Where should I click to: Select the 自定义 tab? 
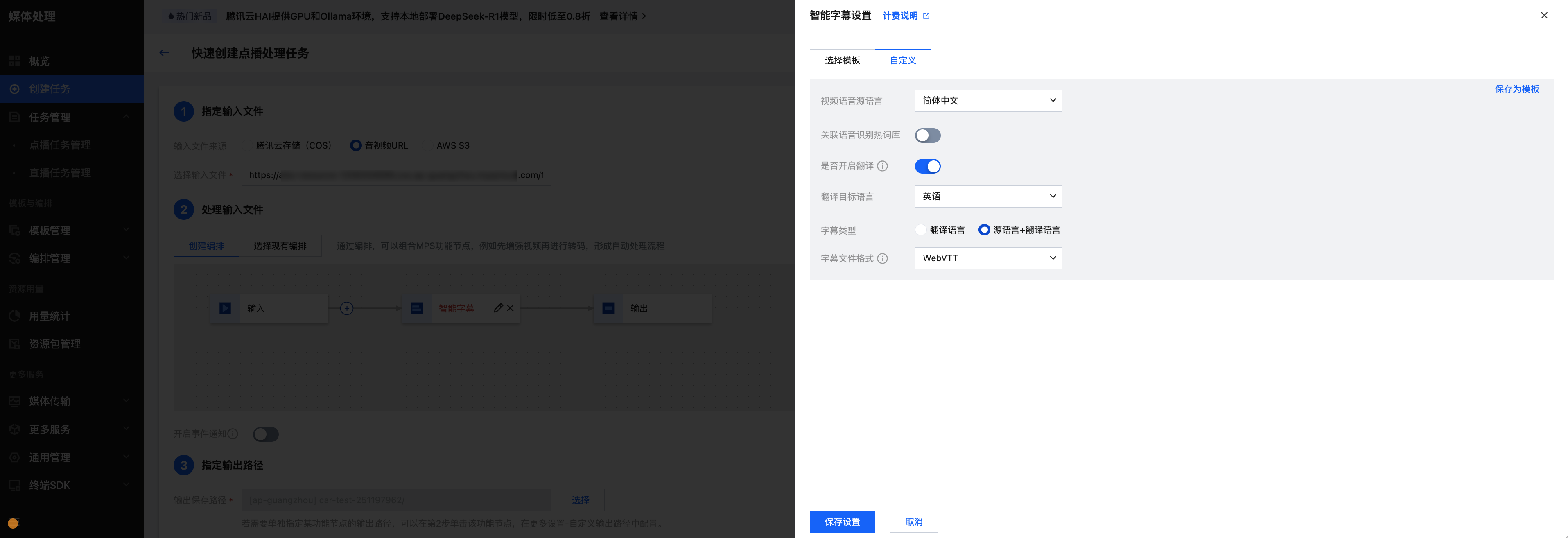click(x=902, y=60)
